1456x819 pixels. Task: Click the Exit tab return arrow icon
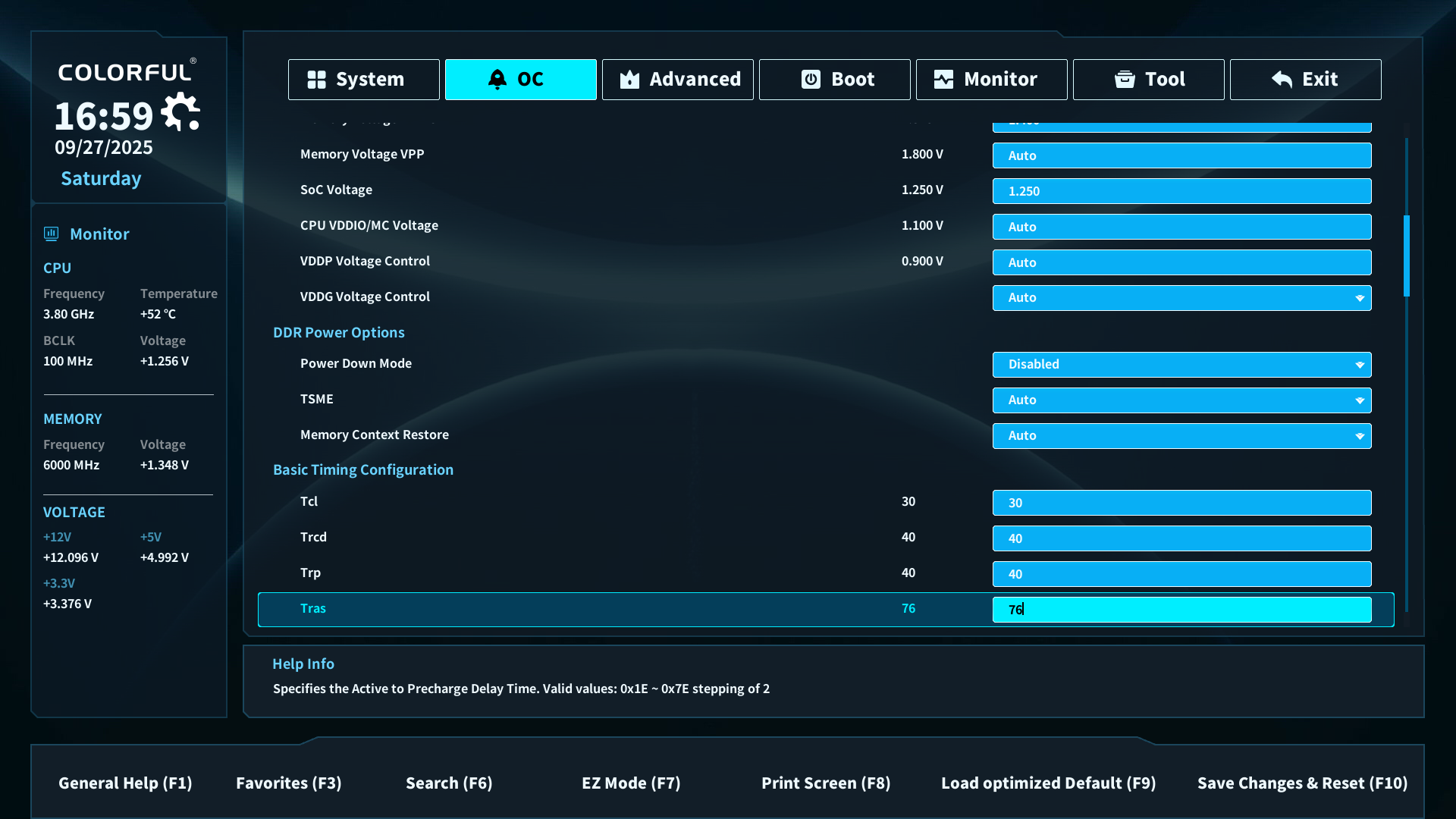[x=1282, y=80]
